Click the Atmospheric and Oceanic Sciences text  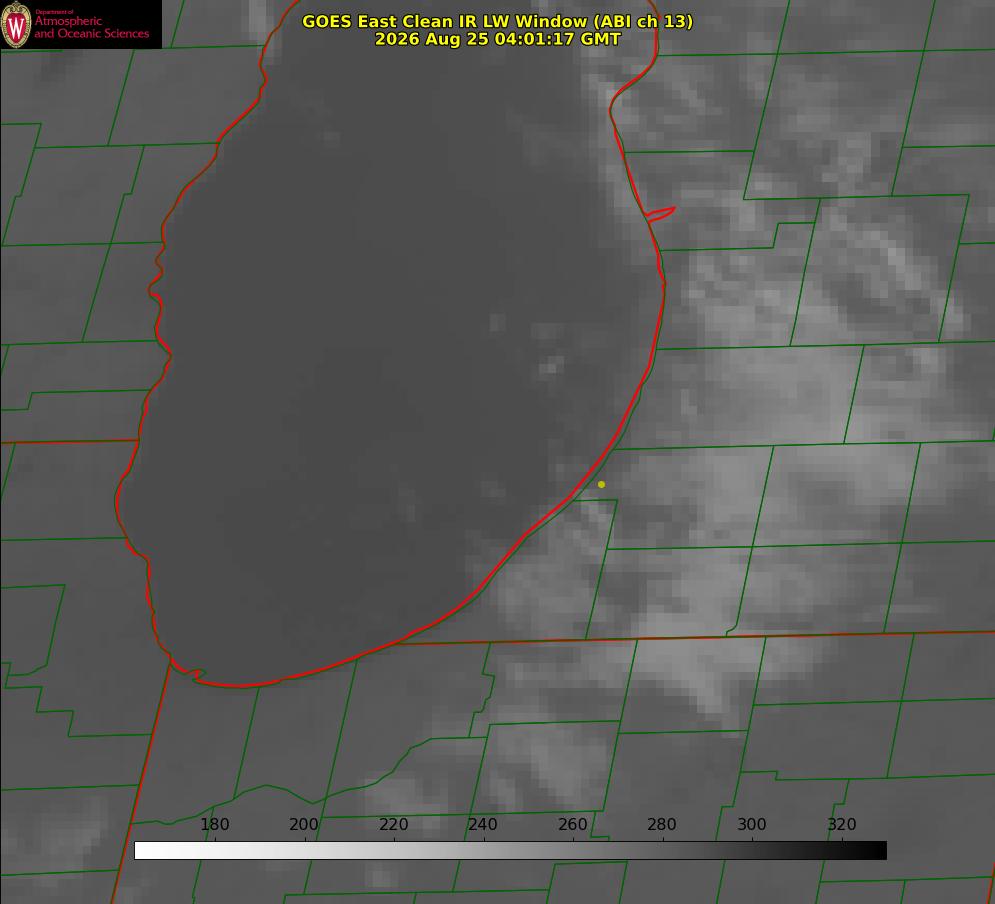(x=91, y=27)
